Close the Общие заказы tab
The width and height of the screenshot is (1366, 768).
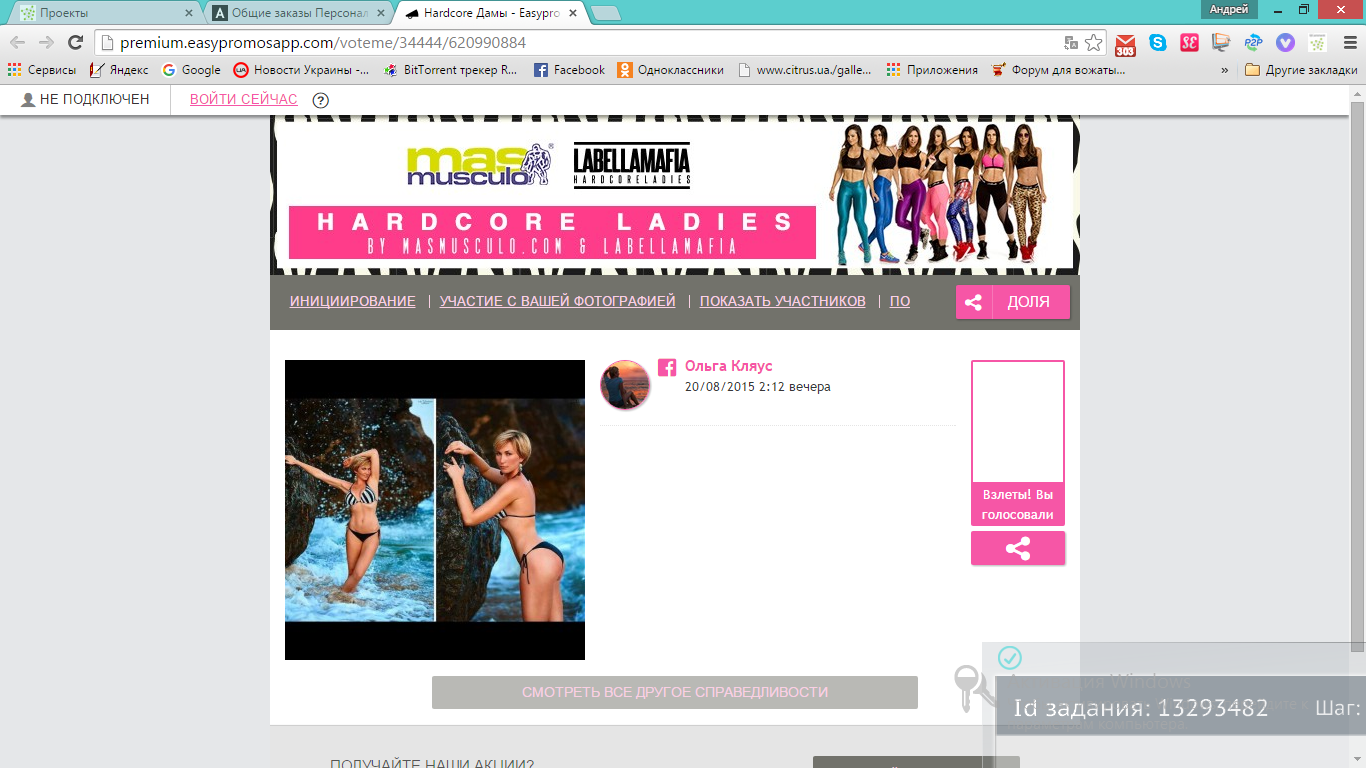[x=381, y=13]
